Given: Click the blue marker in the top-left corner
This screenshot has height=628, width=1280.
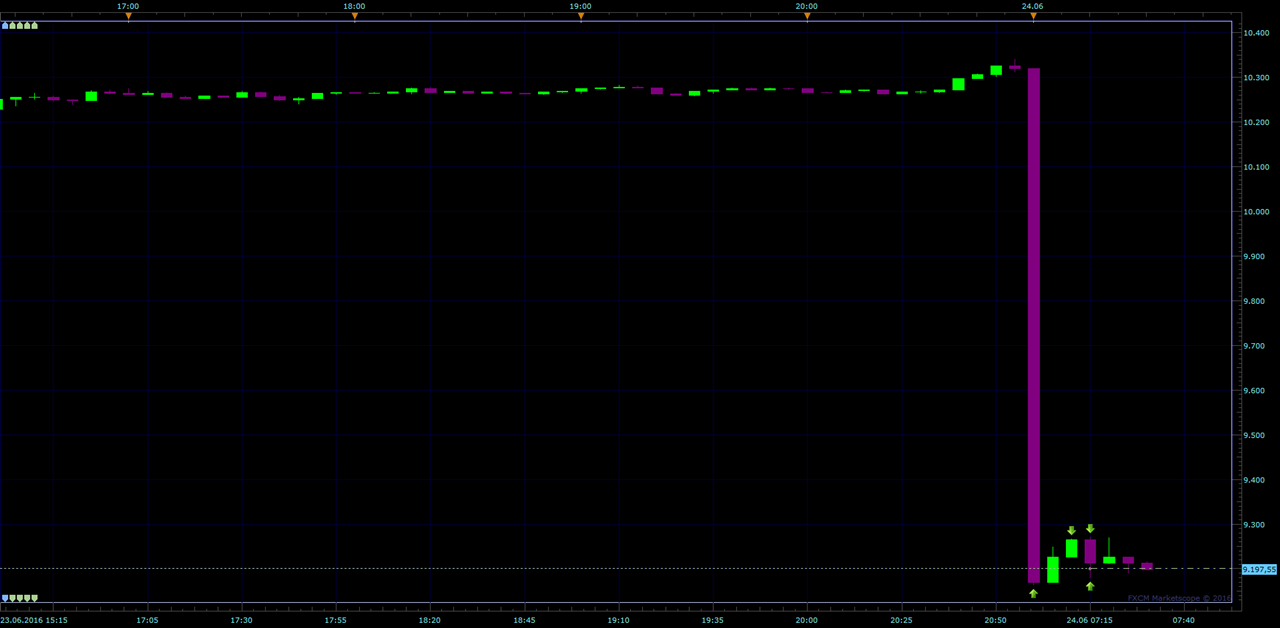Looking at the screenshot, I should (x=5, y=25).
